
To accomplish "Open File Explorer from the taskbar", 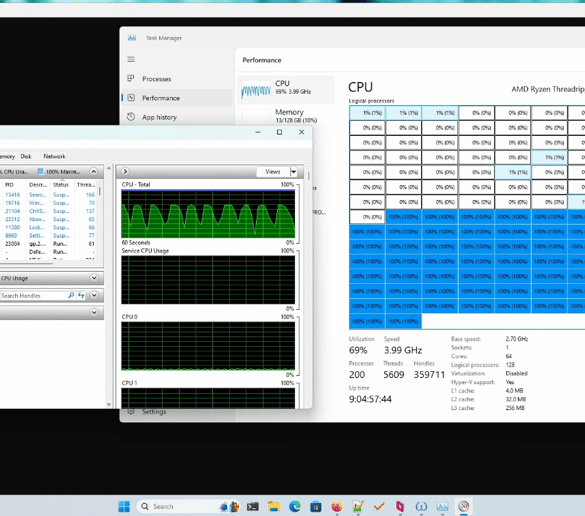I will pyautogui.click(x=274, y=506).
